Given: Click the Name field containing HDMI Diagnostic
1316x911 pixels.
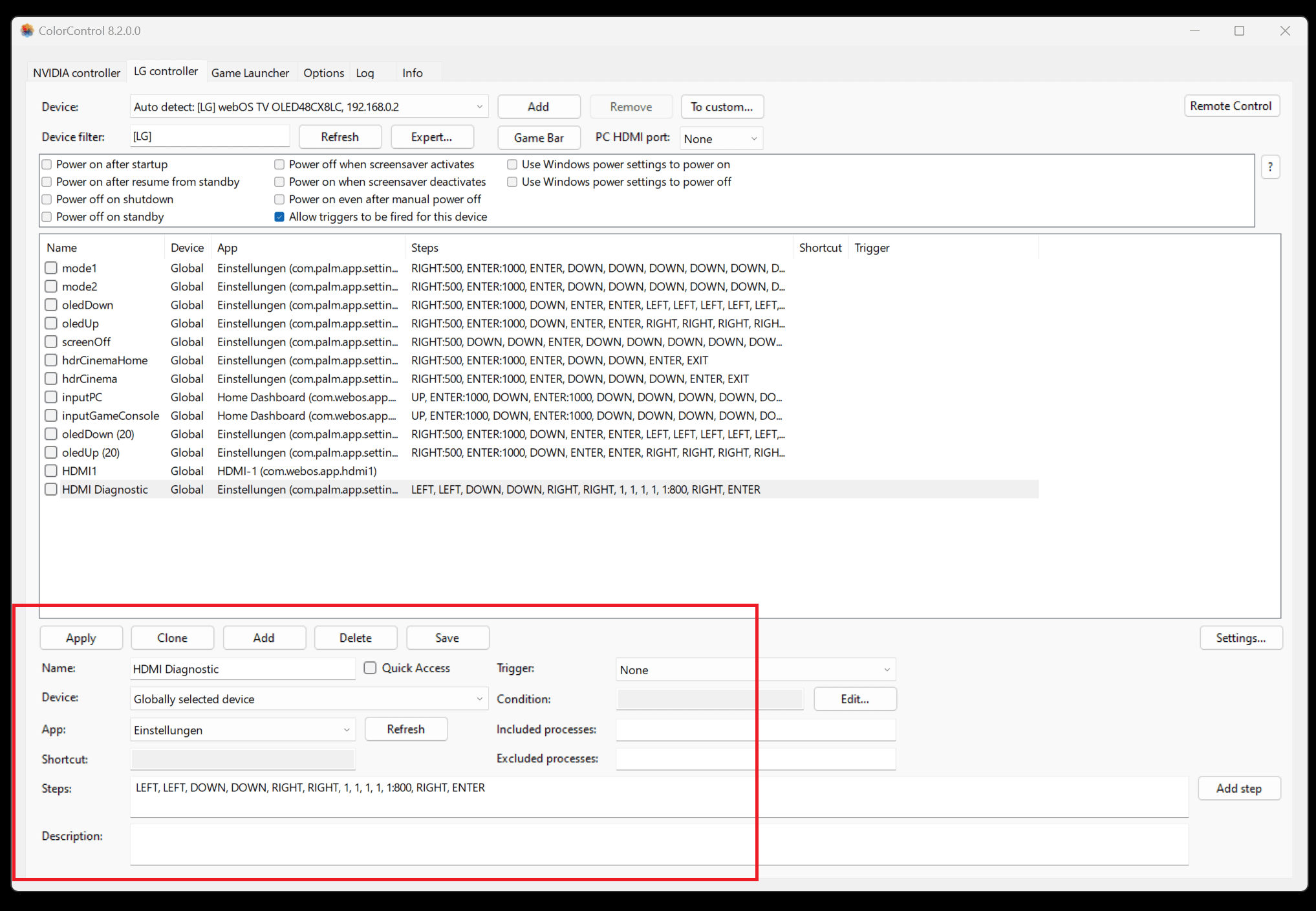Looking at the screenshot, I should [x=243, y=669].
